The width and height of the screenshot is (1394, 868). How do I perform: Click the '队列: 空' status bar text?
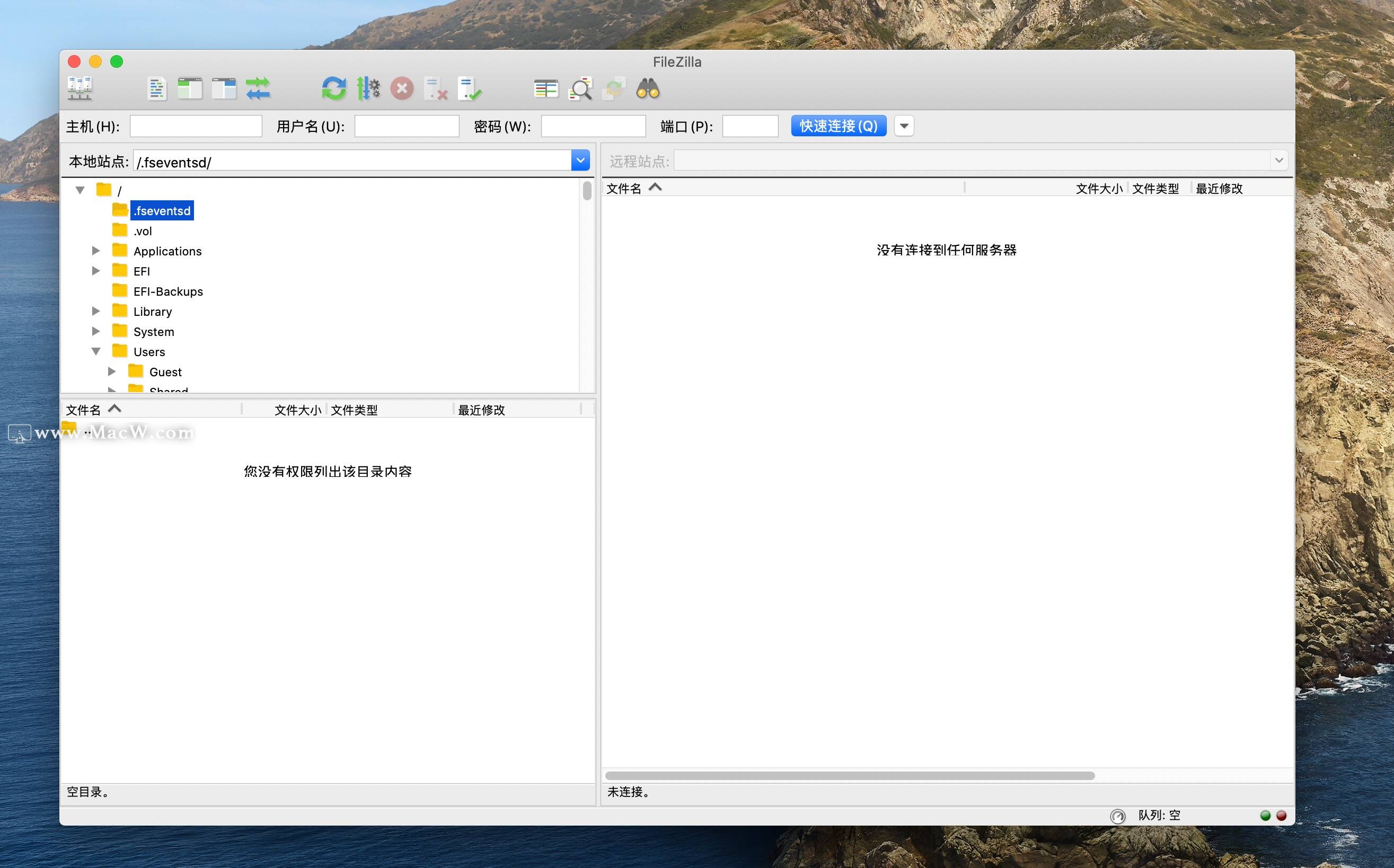pyautogui.click(x=1159, y=815)
